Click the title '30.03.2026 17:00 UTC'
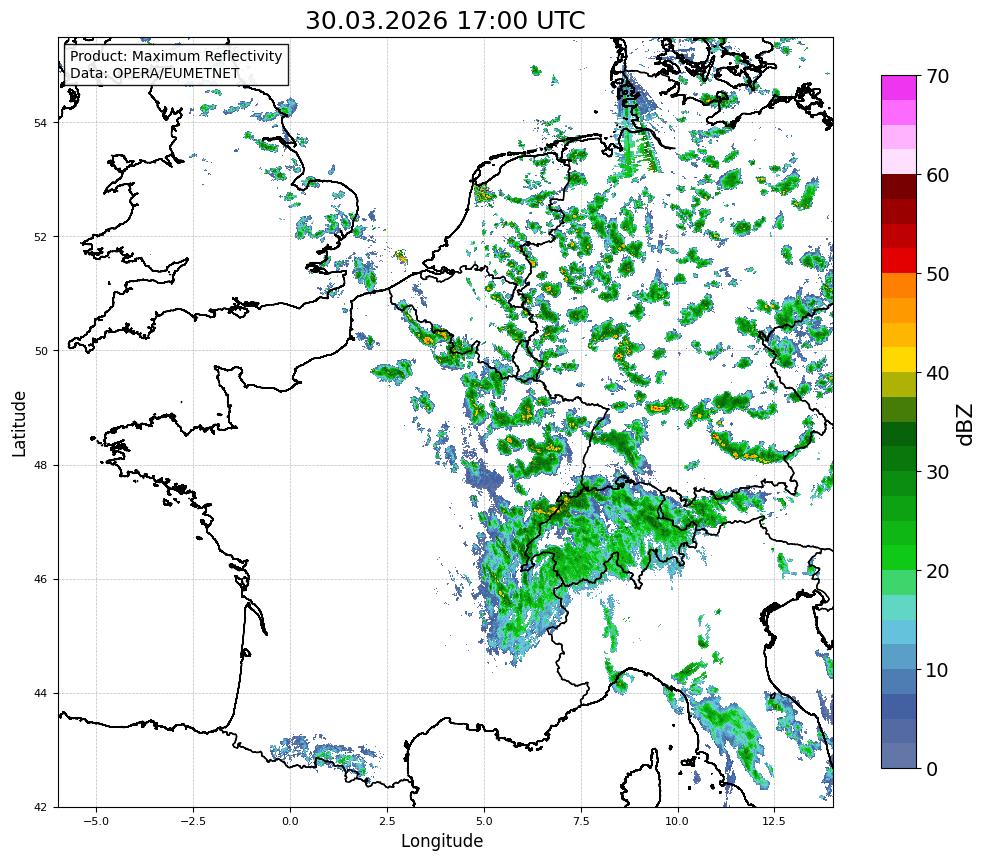The image size is (985, 860). point(445,21)
